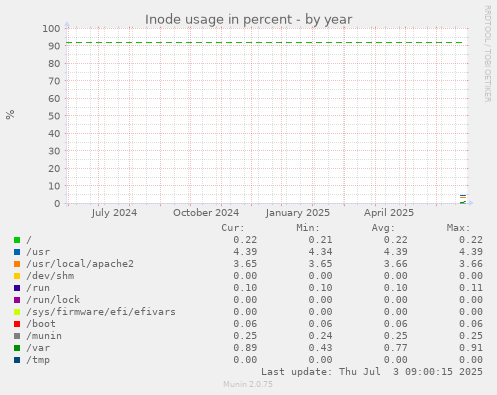Image resolution: width=497 pixels, height=395 pixels.
Task: Select the /sys/firmware/efi/efivars legend label
Action: coord(101,312)
